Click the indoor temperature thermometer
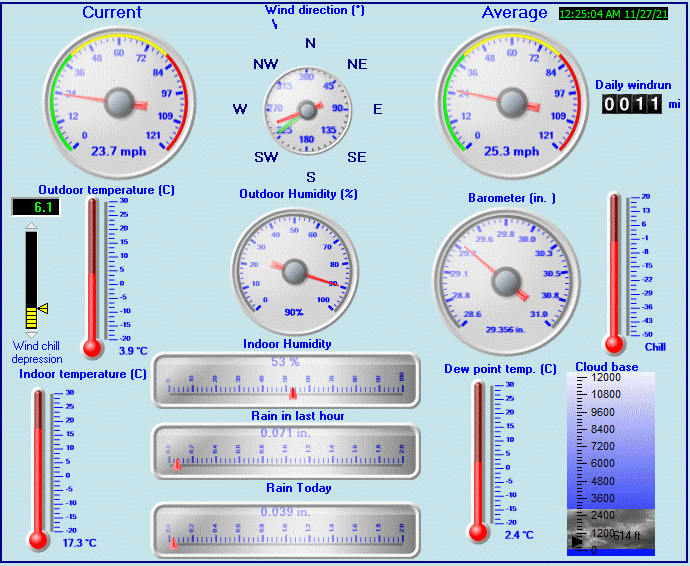690x566 pixels. pos(38,469)
